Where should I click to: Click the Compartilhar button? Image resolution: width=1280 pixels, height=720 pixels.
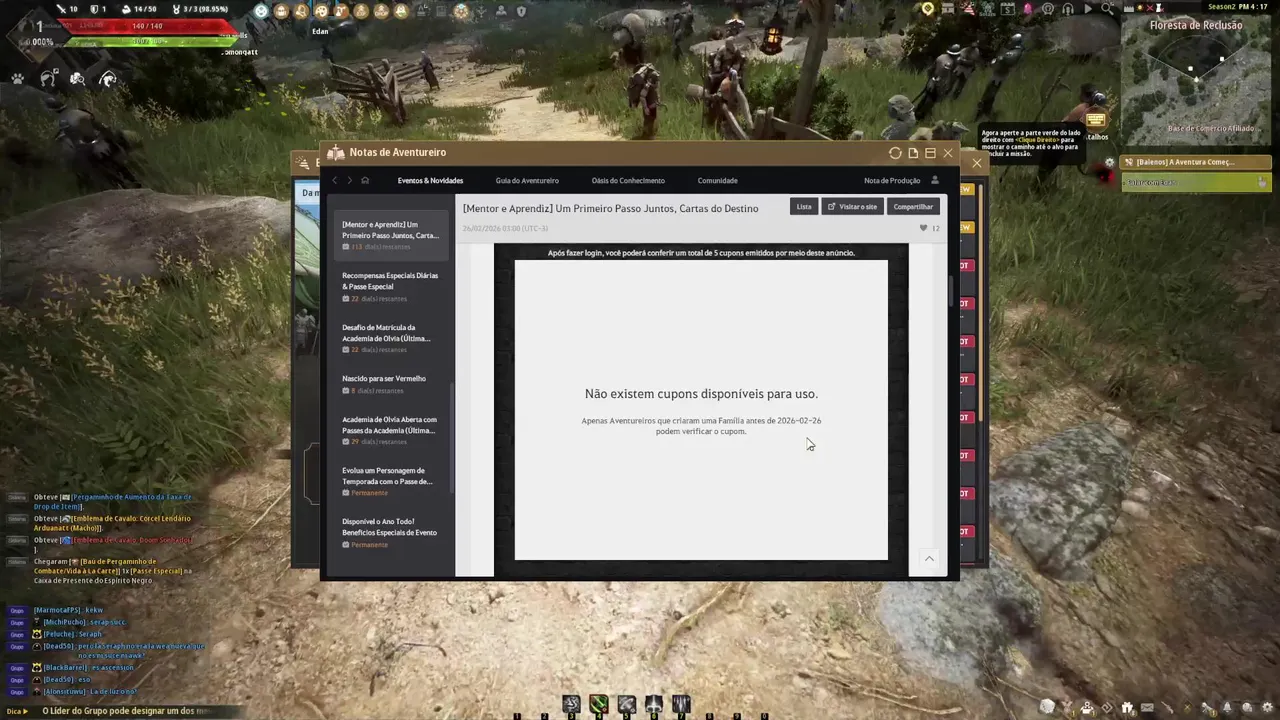(x=913, y=206)
